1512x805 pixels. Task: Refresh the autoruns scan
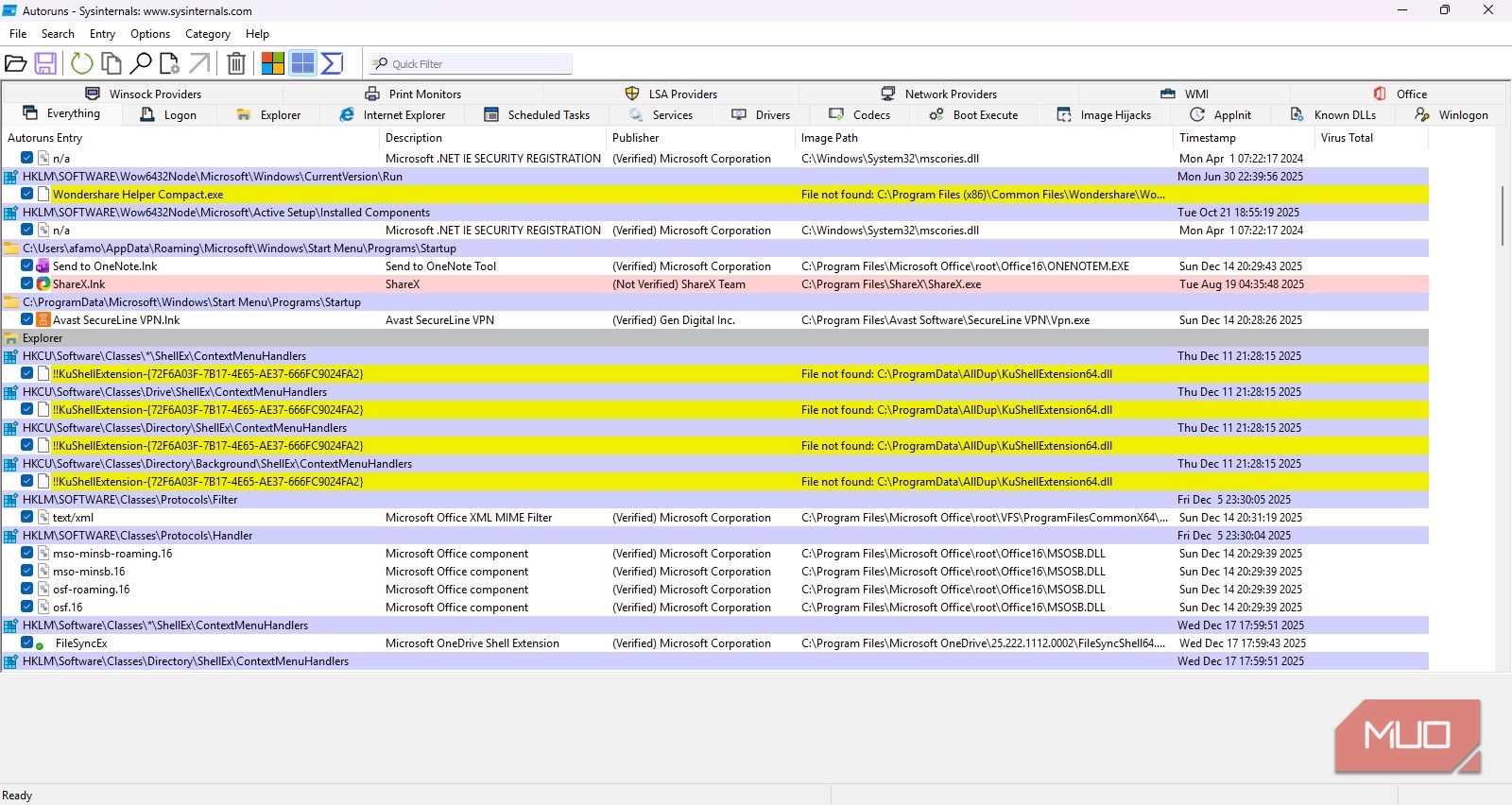[x=82, y=63]
